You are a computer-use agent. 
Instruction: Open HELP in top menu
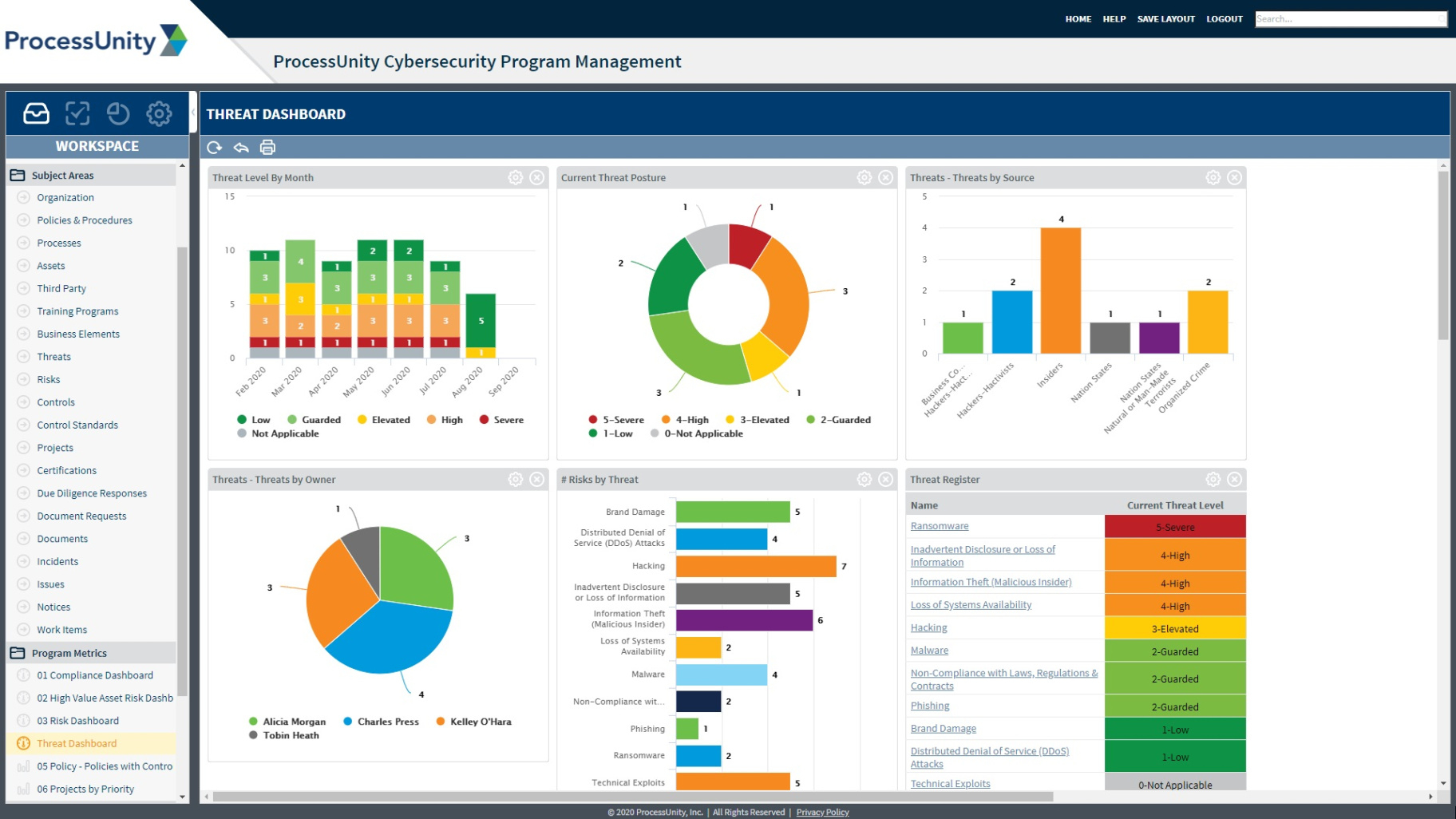click(1114, 19)
